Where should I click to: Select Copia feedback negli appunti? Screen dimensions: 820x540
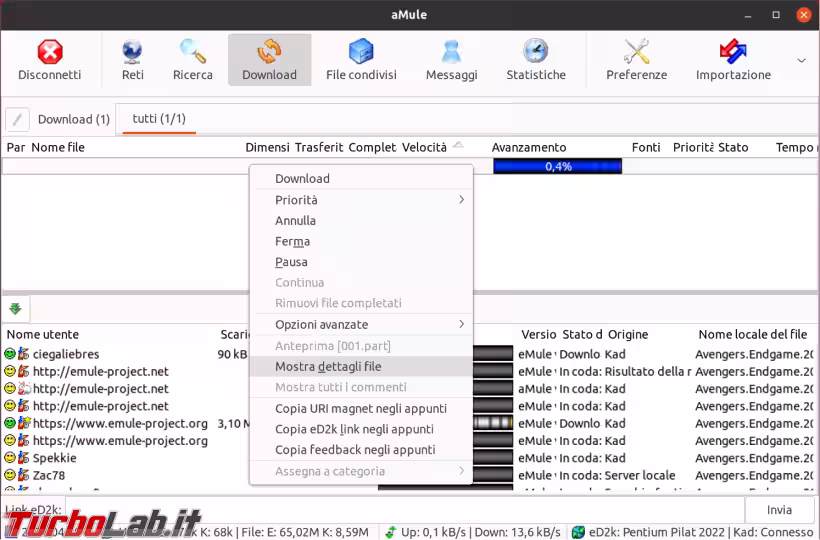pos(361,450)
